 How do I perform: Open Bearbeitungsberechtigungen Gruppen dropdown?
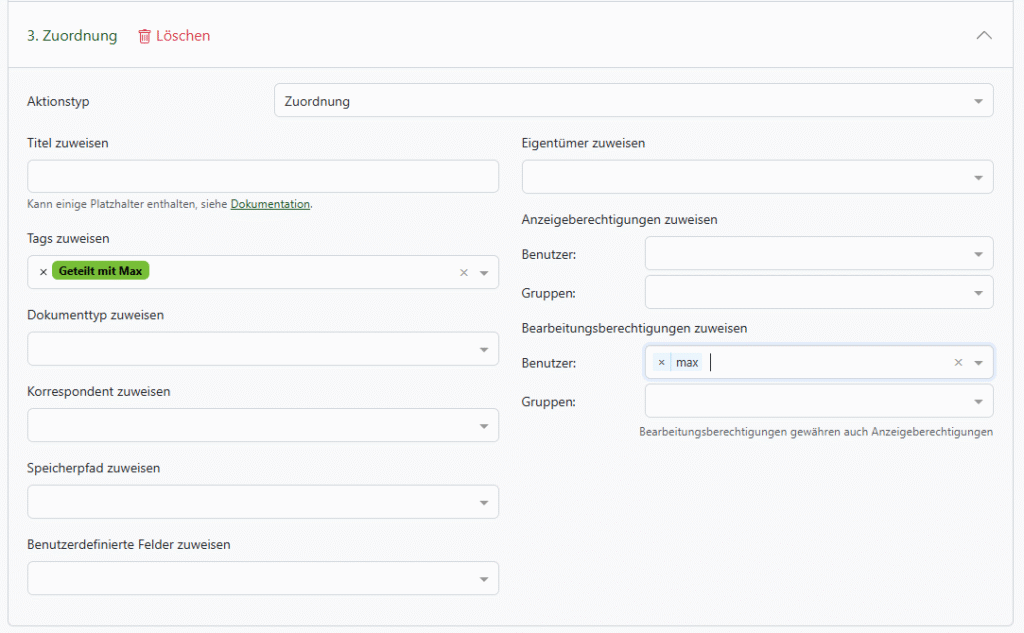click(x=818, y=401)
